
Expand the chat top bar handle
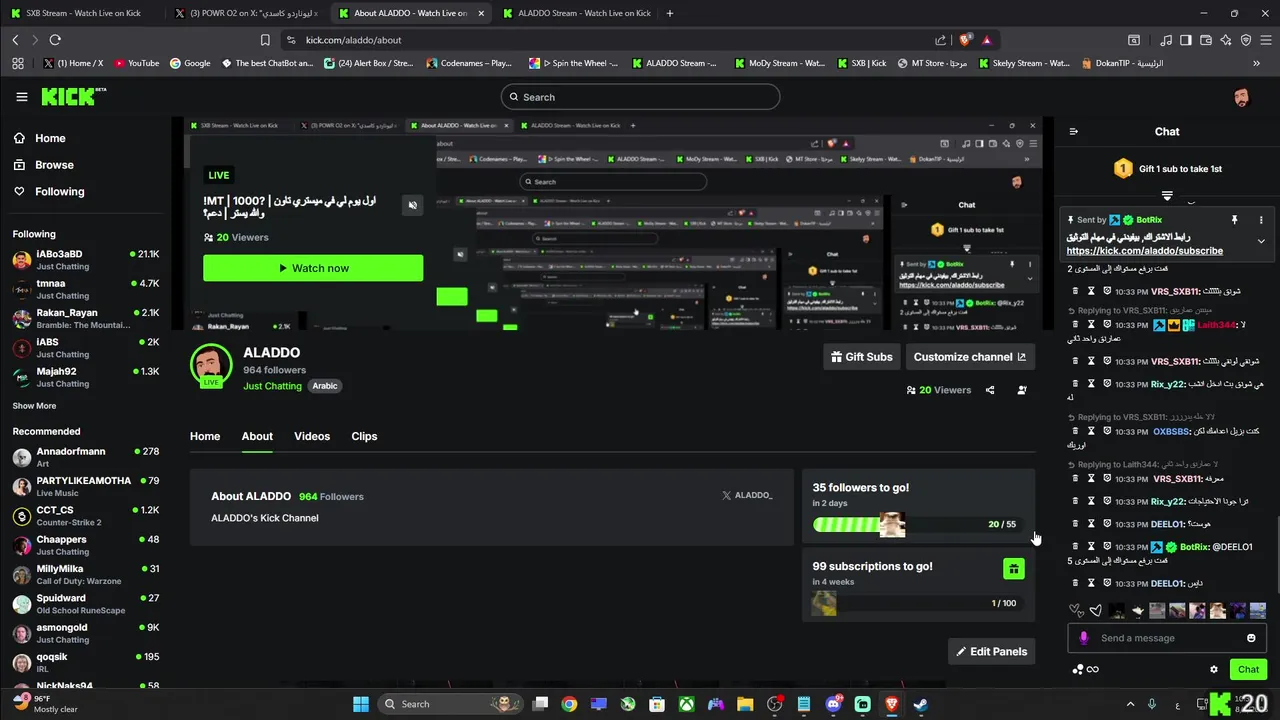[1167, 195]
